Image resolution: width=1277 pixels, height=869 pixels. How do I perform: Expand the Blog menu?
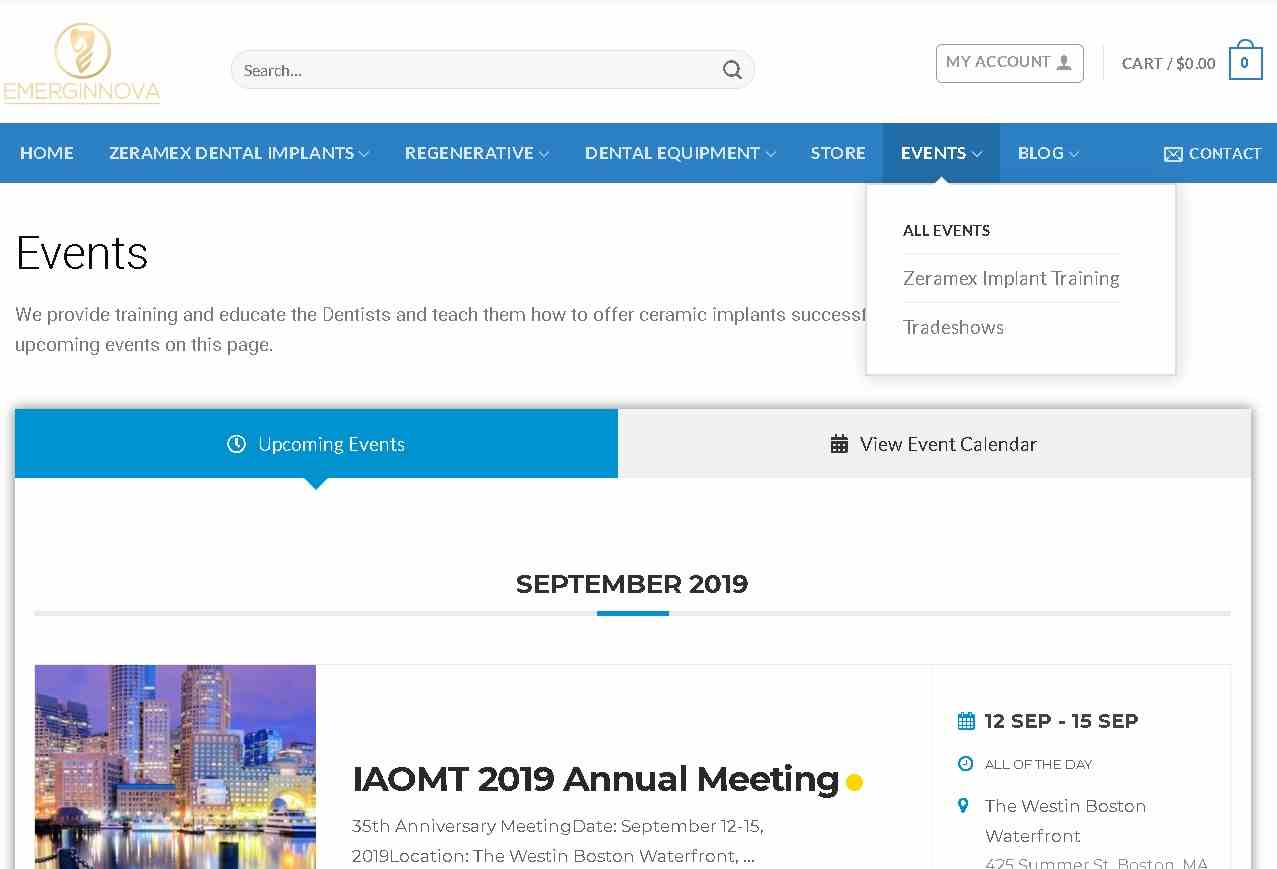(x=1047, y=153)
